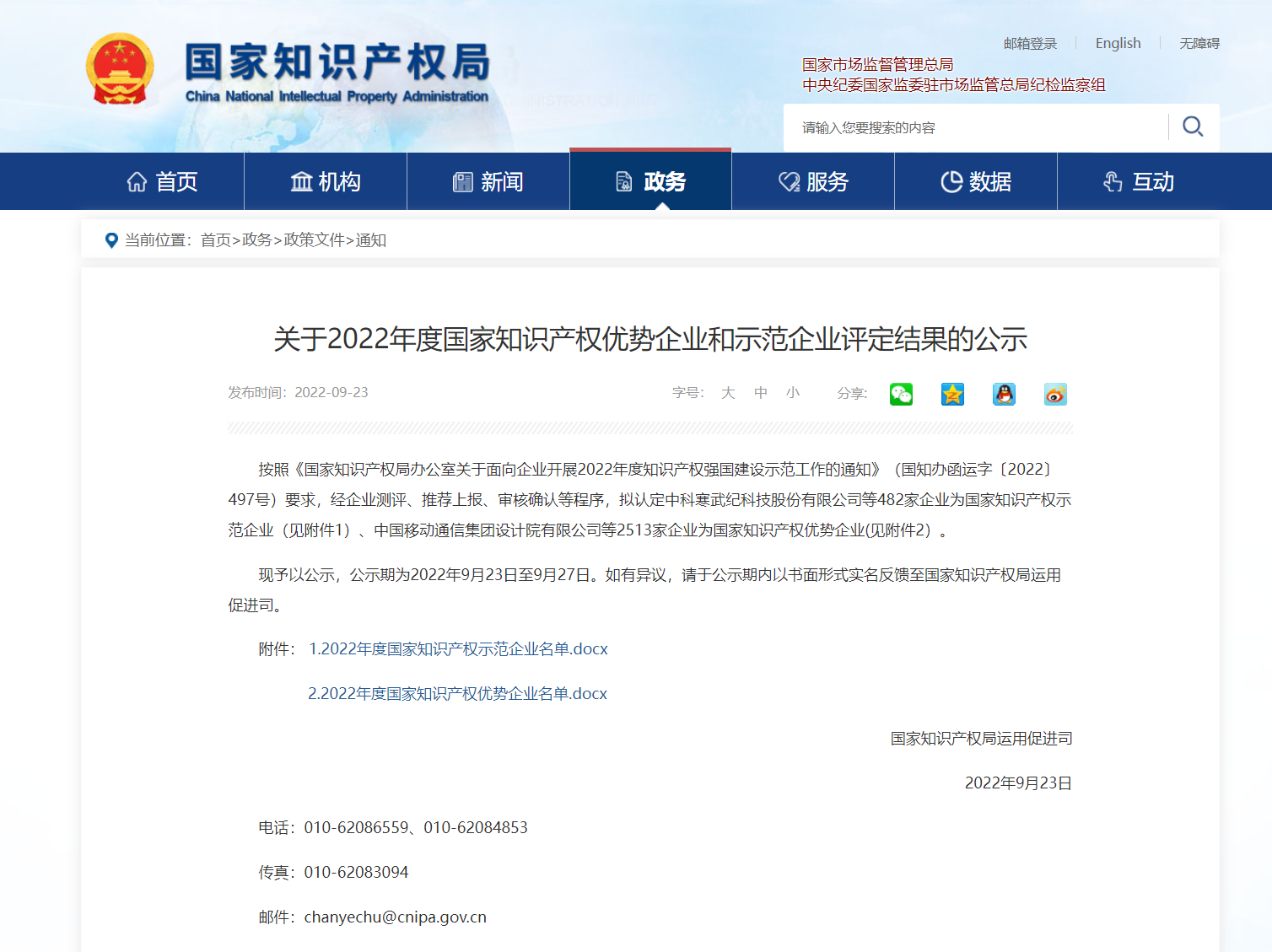Open the 互动 interaction menu
1272x952 pixels.
[x=1139, y=181]
